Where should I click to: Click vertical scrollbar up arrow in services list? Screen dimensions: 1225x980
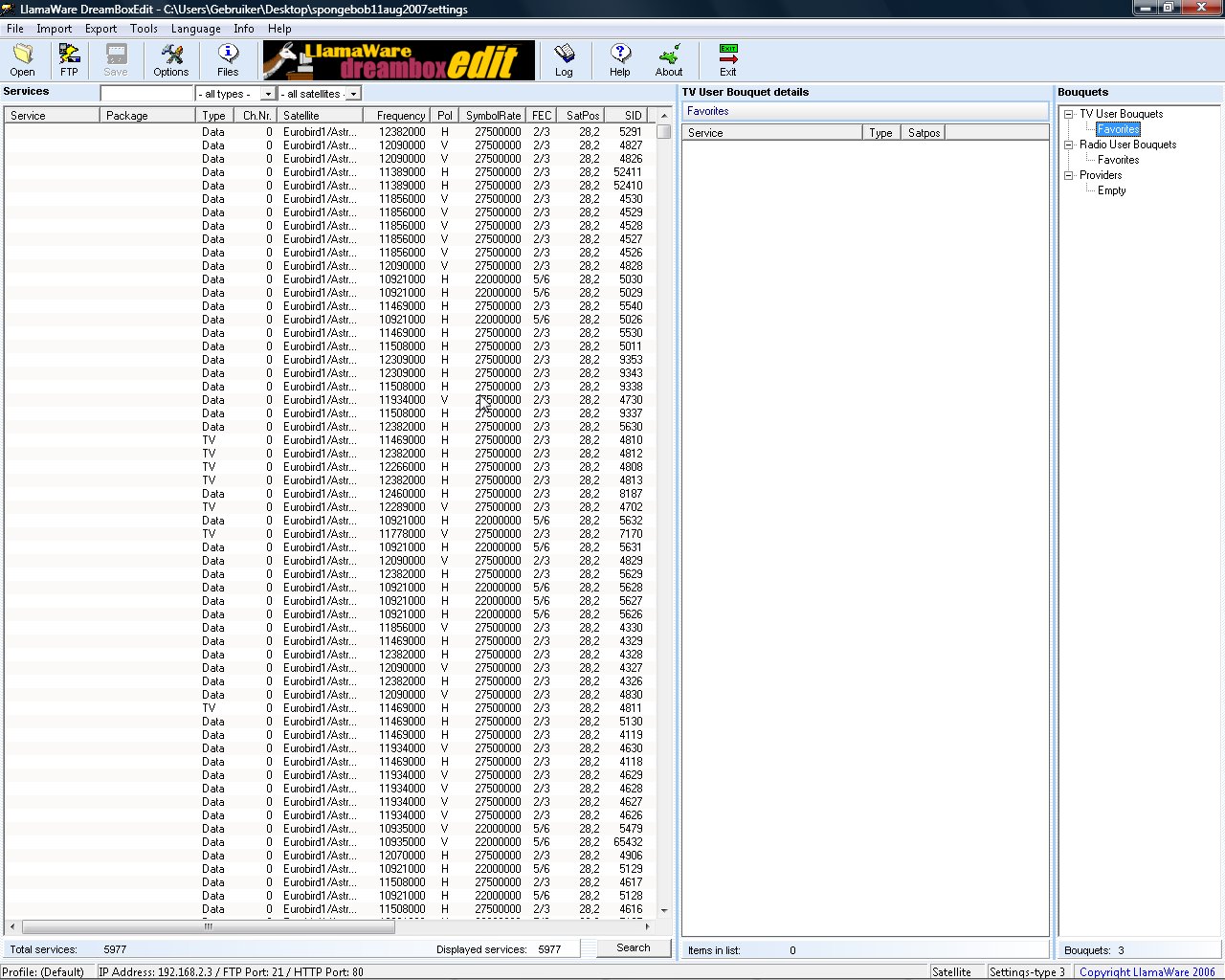point(664,116)
